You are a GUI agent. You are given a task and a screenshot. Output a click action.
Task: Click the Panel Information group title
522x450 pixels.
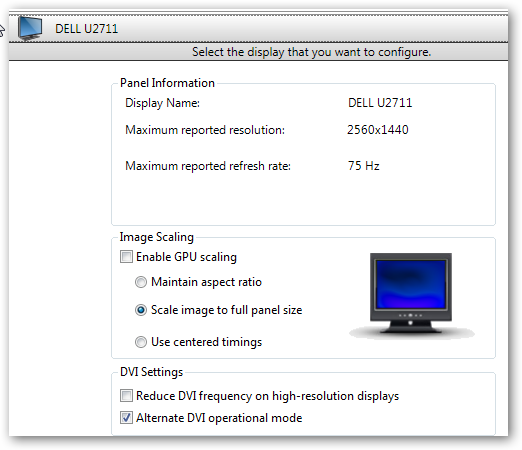(x=167, y=83)
